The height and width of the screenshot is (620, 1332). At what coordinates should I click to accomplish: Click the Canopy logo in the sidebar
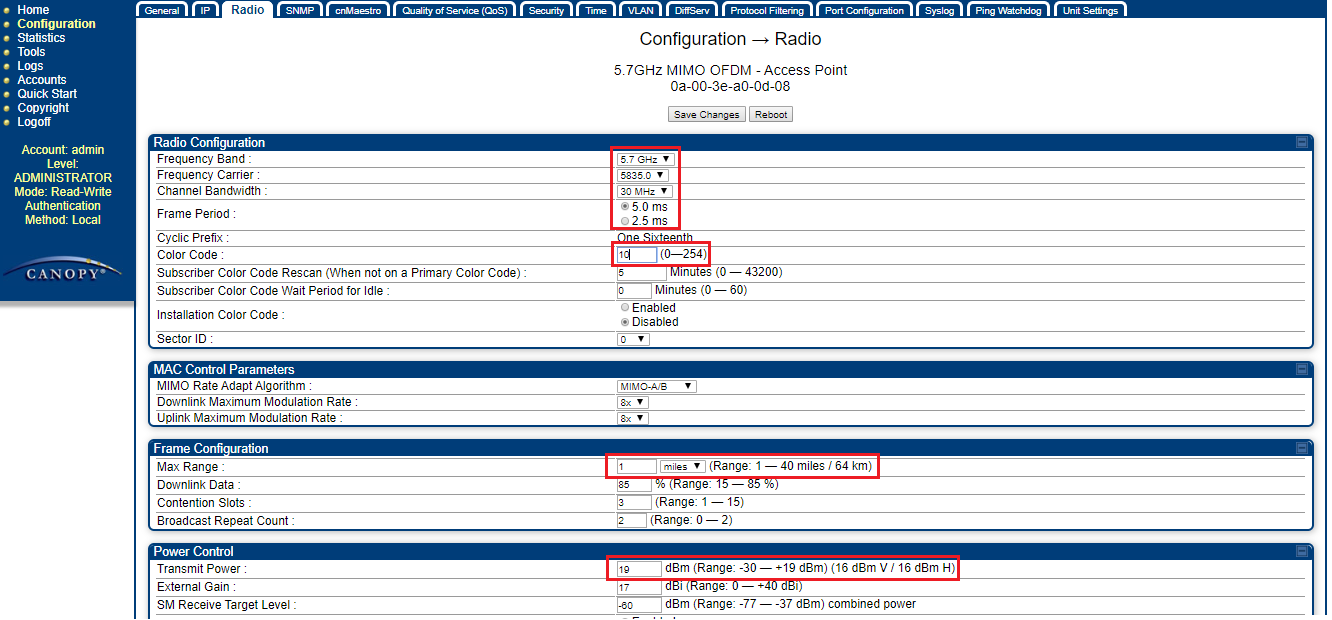pyautogui.click(x=66, y=273)
